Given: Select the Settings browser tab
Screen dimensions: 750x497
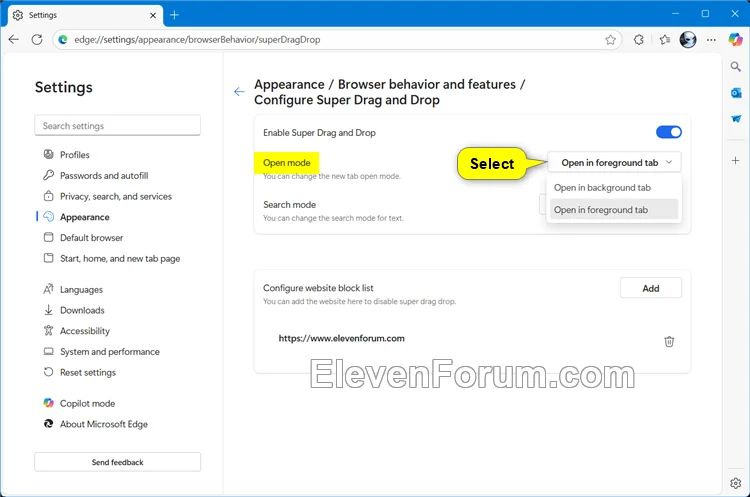Looking at the screenshot, I should [85, 15].
